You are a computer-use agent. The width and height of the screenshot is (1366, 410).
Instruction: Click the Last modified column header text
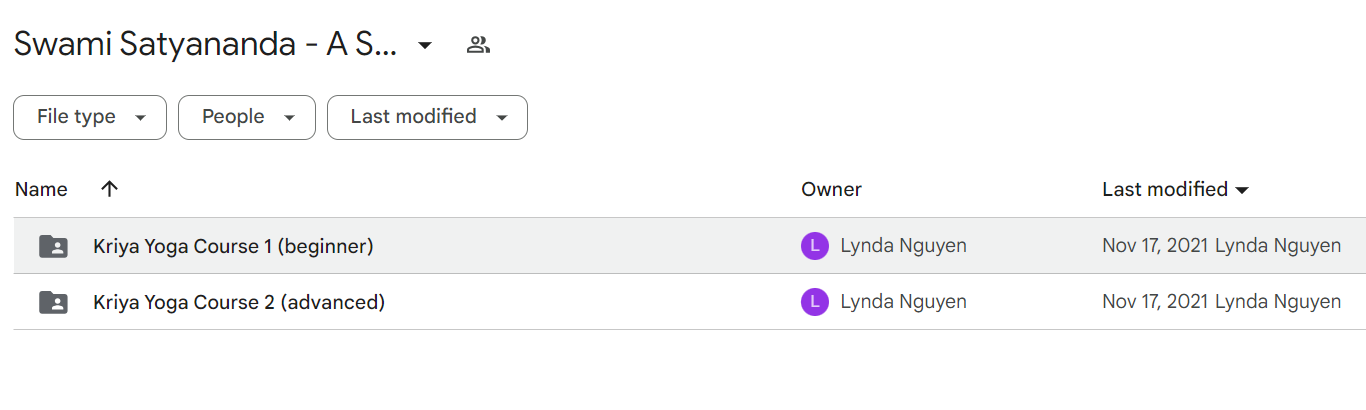(x=1165, y=189)
